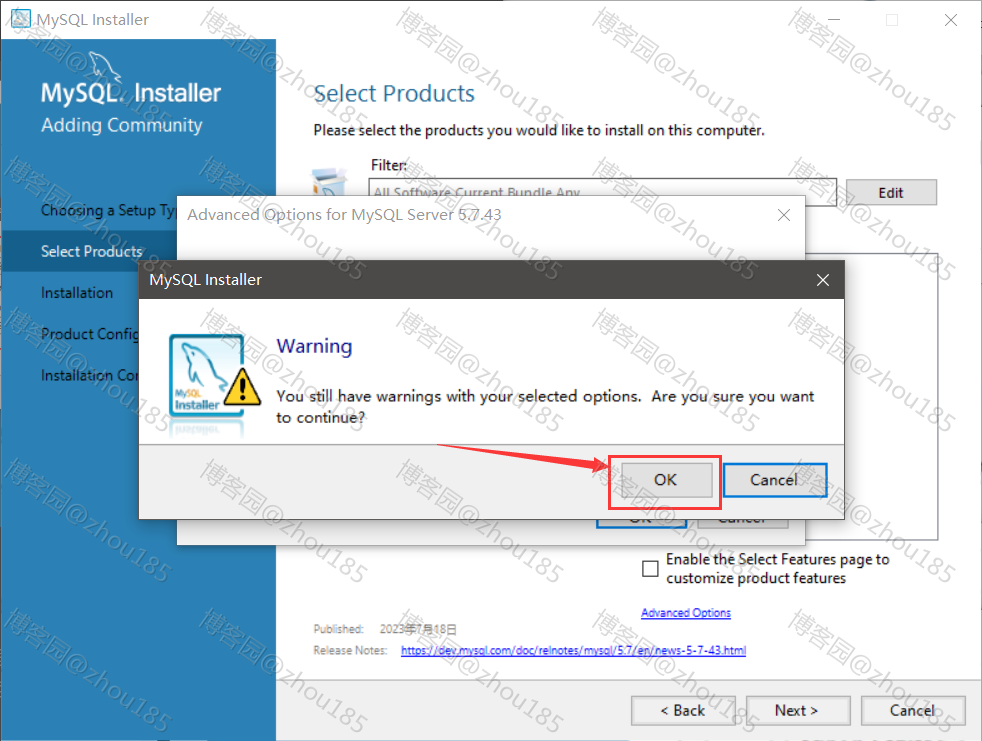982x741 pixels.
Task: Close the Advanced Options for MySQL Server window
Action: pyautogui.click(x=783, y=215)
